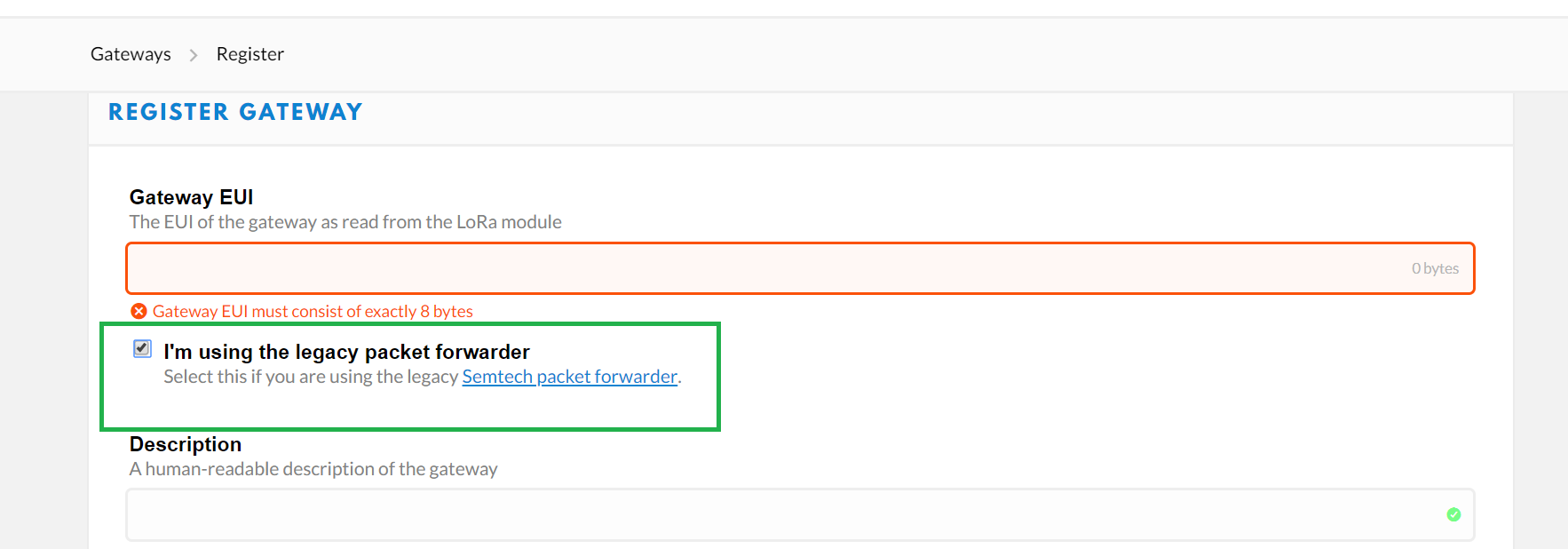Screen dimensions: 1568x549
Task: Select the Register breadcrumb item
Action: coord(250,54)
